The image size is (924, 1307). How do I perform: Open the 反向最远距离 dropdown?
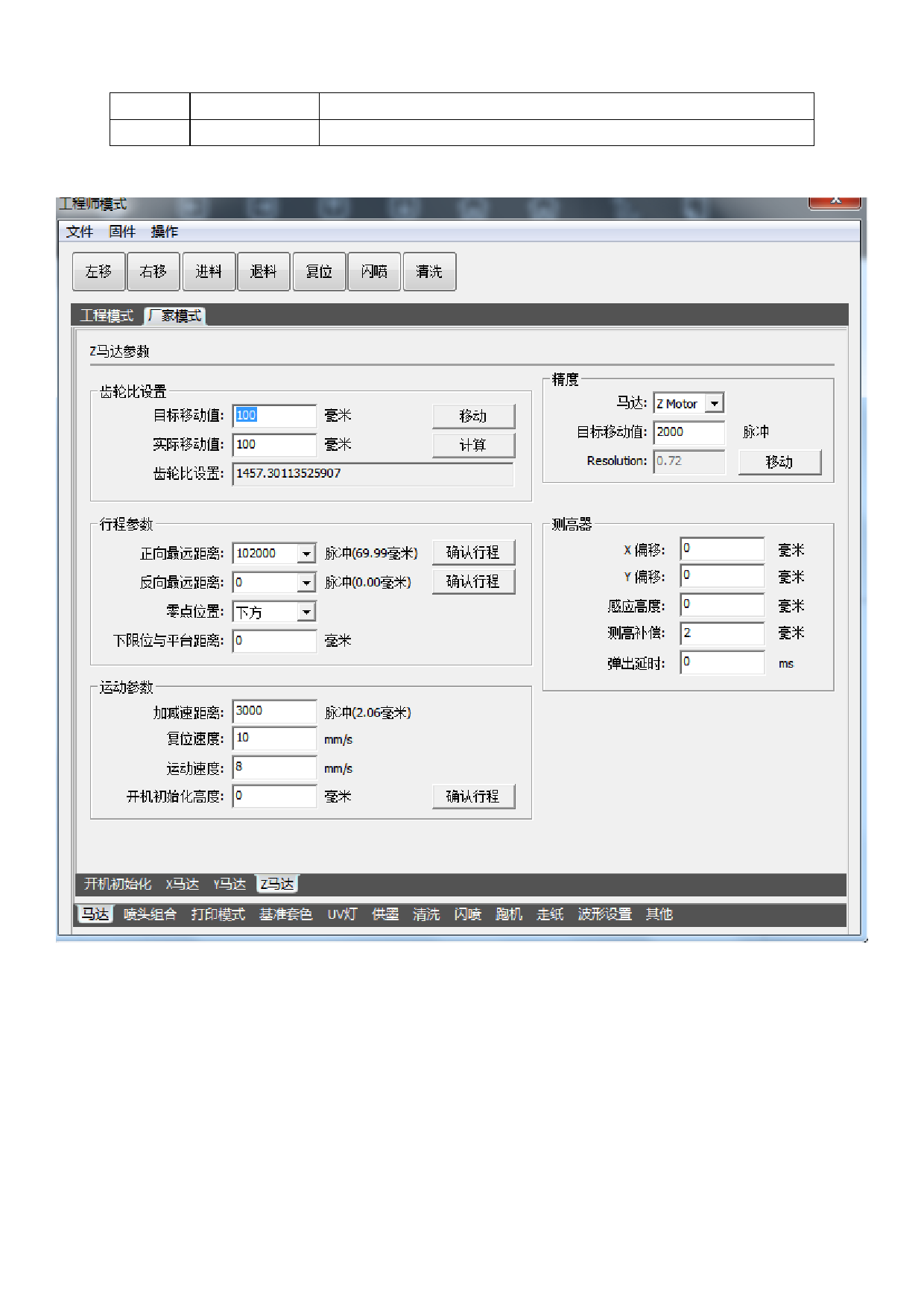306,583
